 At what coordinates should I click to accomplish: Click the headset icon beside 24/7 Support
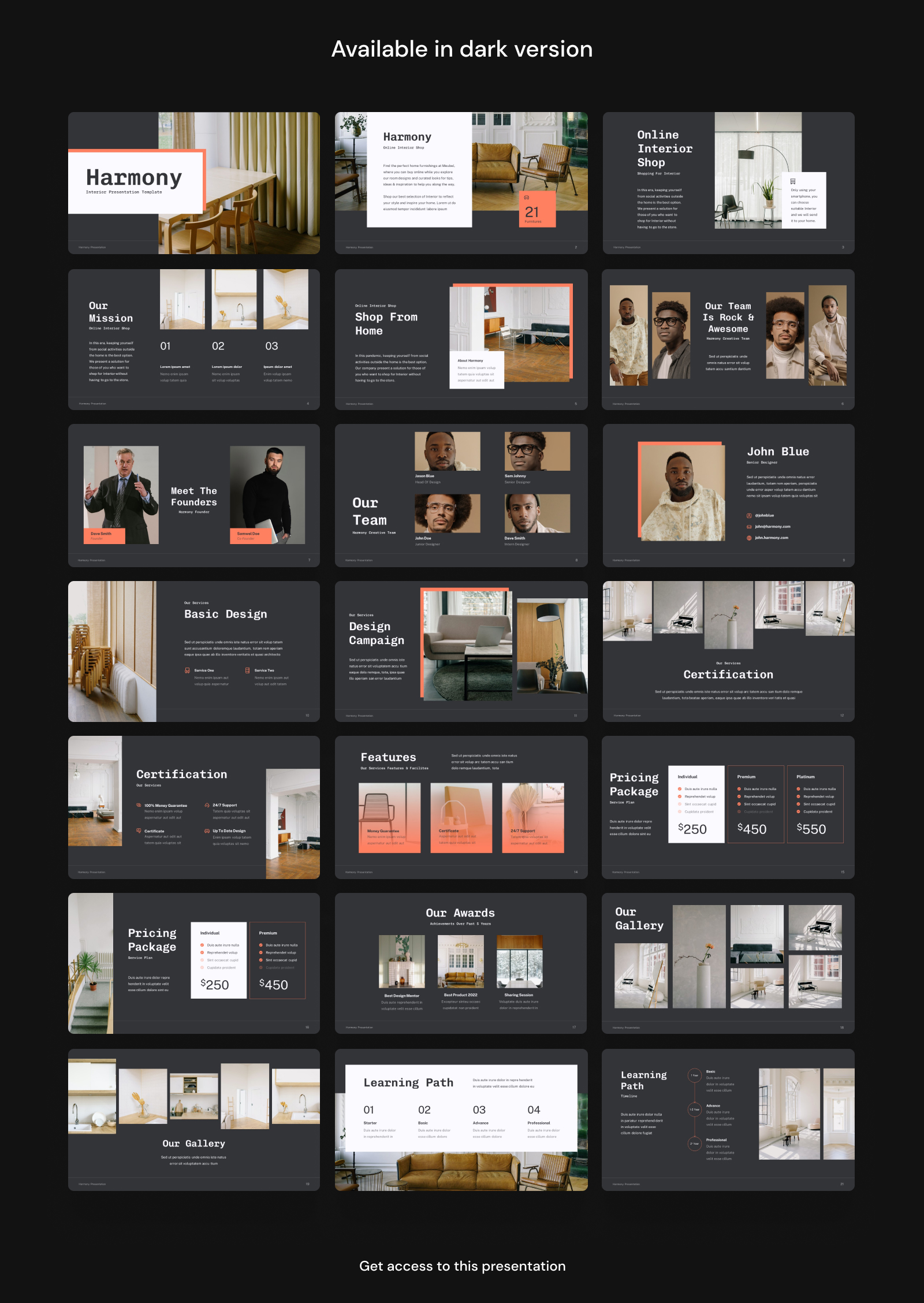click(x=207, y=805)
